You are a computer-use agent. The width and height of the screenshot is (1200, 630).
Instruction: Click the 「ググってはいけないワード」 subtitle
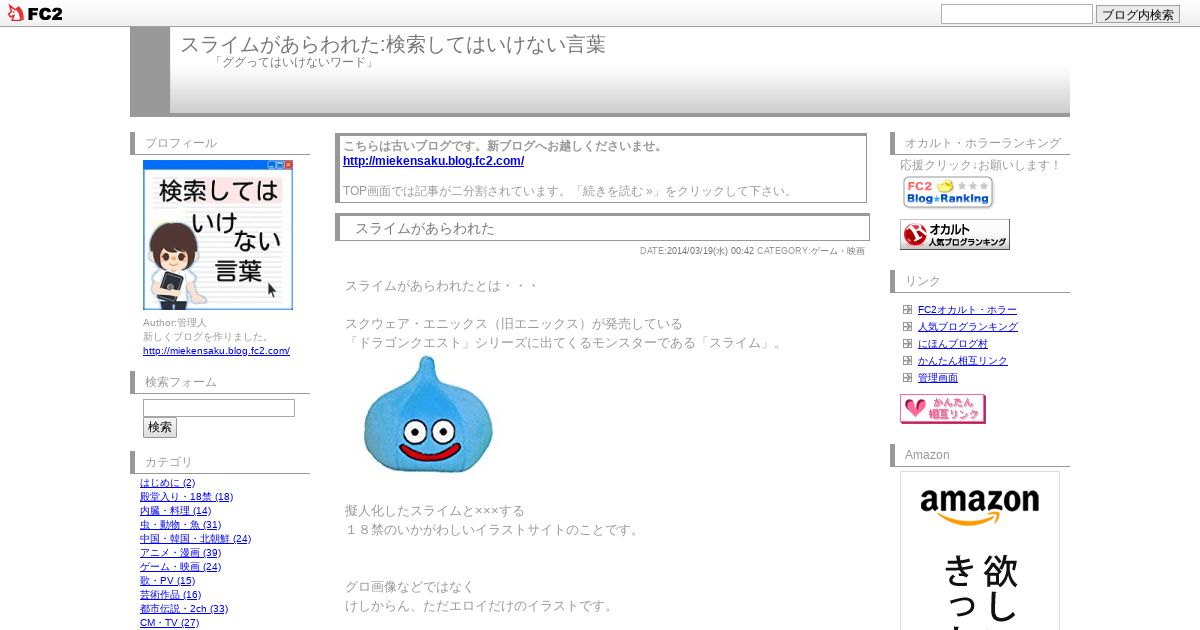click(295, 63)
